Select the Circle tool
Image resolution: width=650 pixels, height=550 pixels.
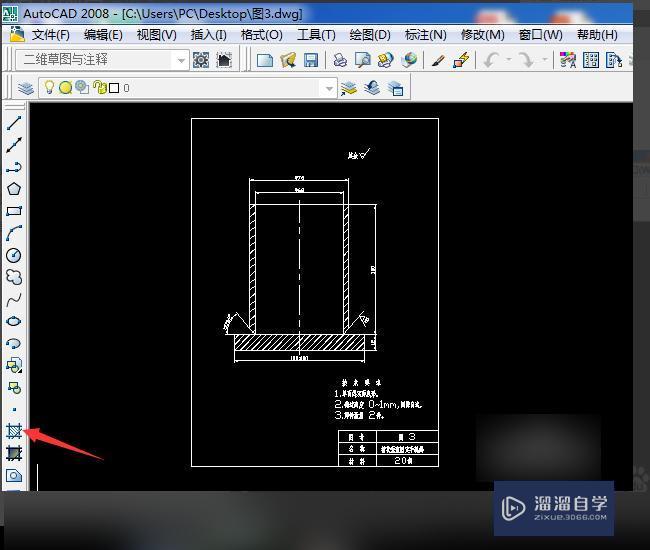[14, 255]
